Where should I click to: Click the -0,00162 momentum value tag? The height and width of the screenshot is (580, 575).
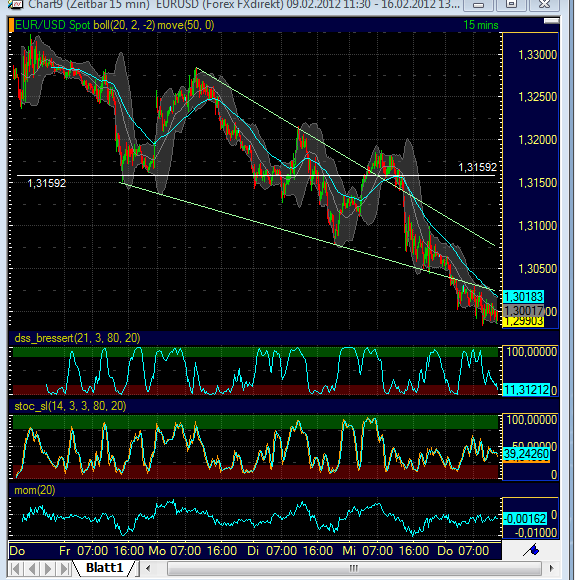point(525,519)
